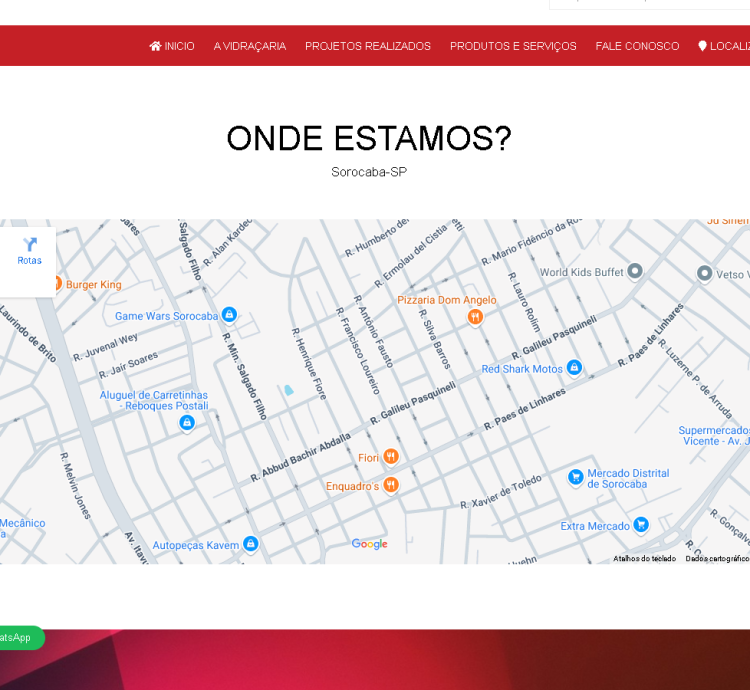Select the Extra Mercado shopping cart pin

point(641,525)
